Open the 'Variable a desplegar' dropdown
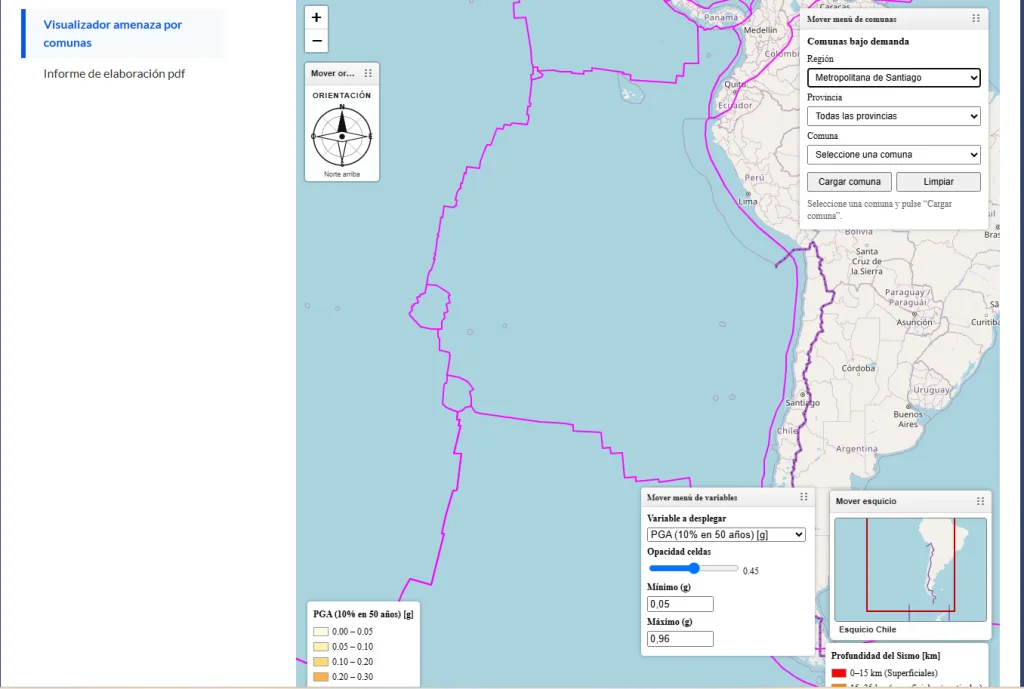This screenshot has width=1024, height=689. [x=726, y=534]
